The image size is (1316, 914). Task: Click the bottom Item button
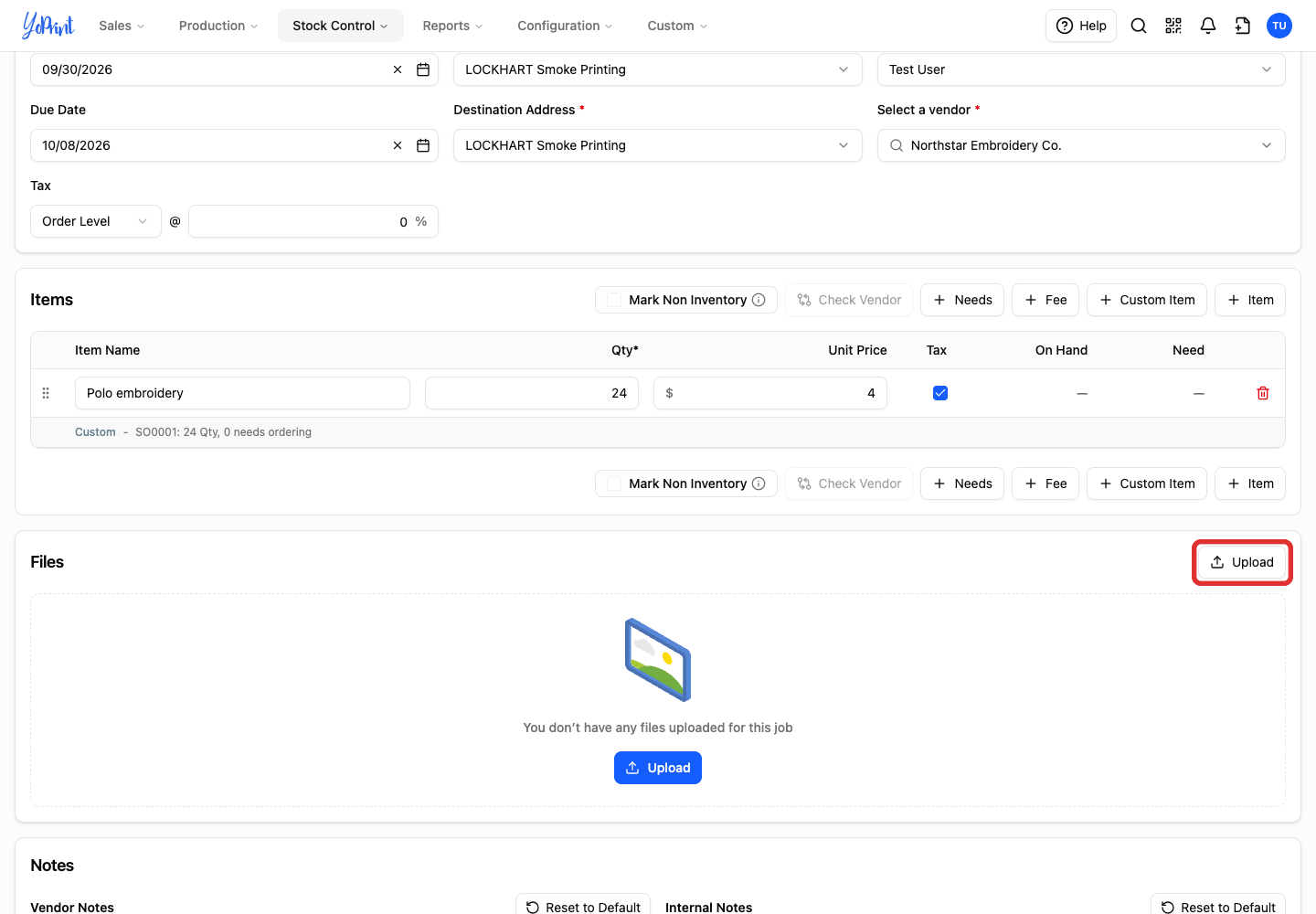tap(1250, 484)
